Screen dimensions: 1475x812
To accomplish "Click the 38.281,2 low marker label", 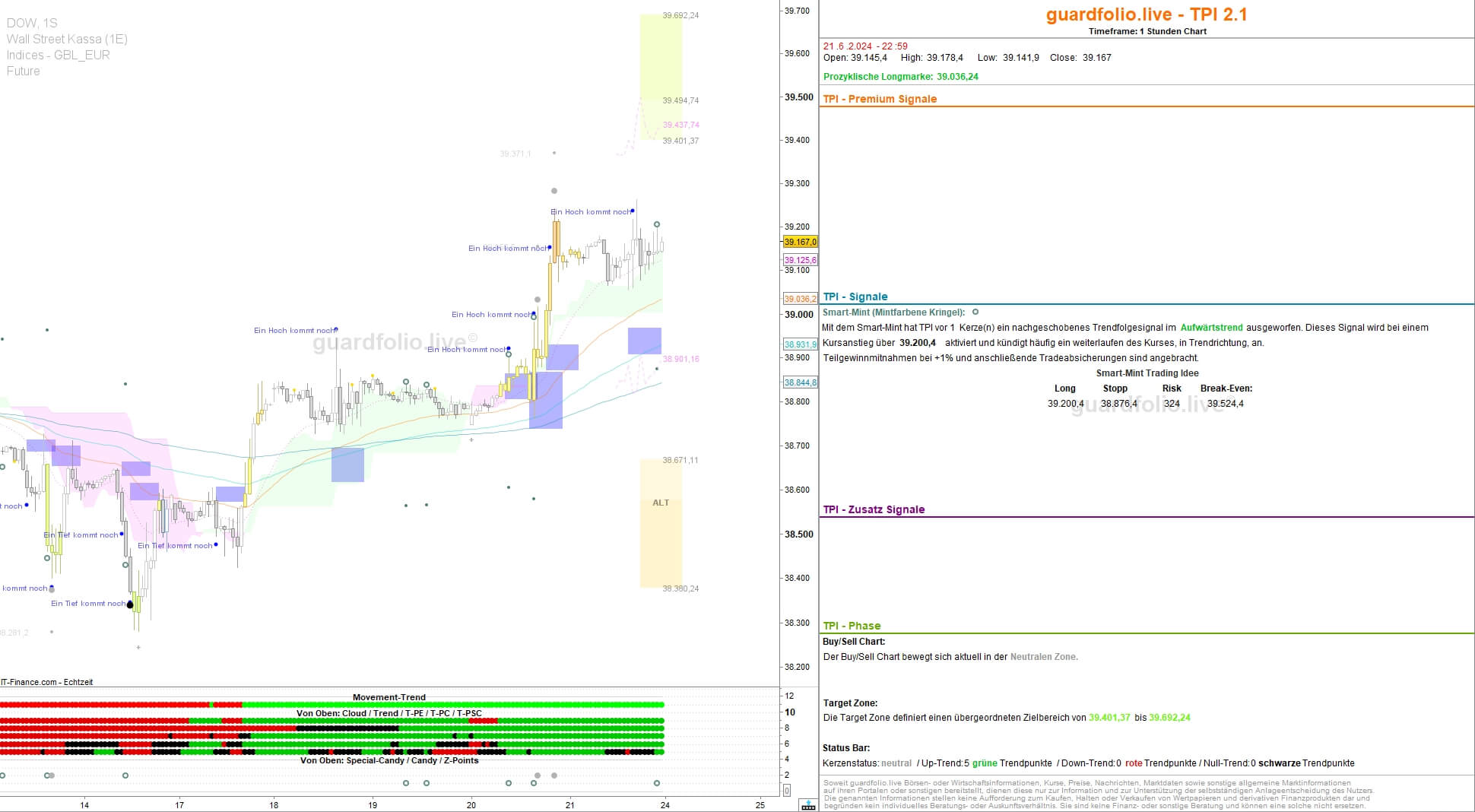I will 14,633.
